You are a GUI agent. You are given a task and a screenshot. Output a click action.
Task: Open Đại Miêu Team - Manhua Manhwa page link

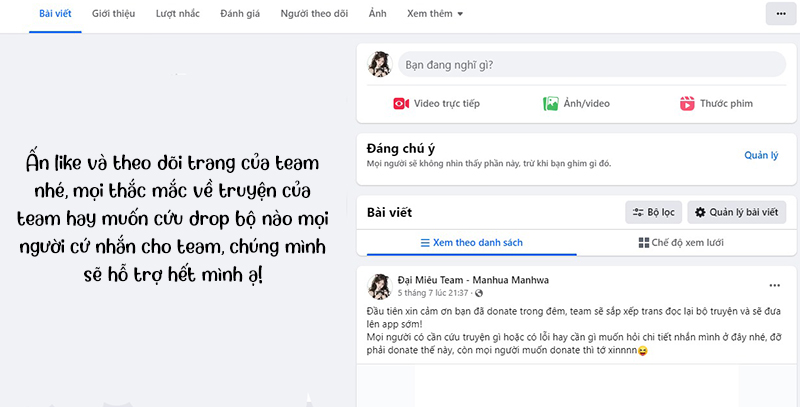[462, 279]
